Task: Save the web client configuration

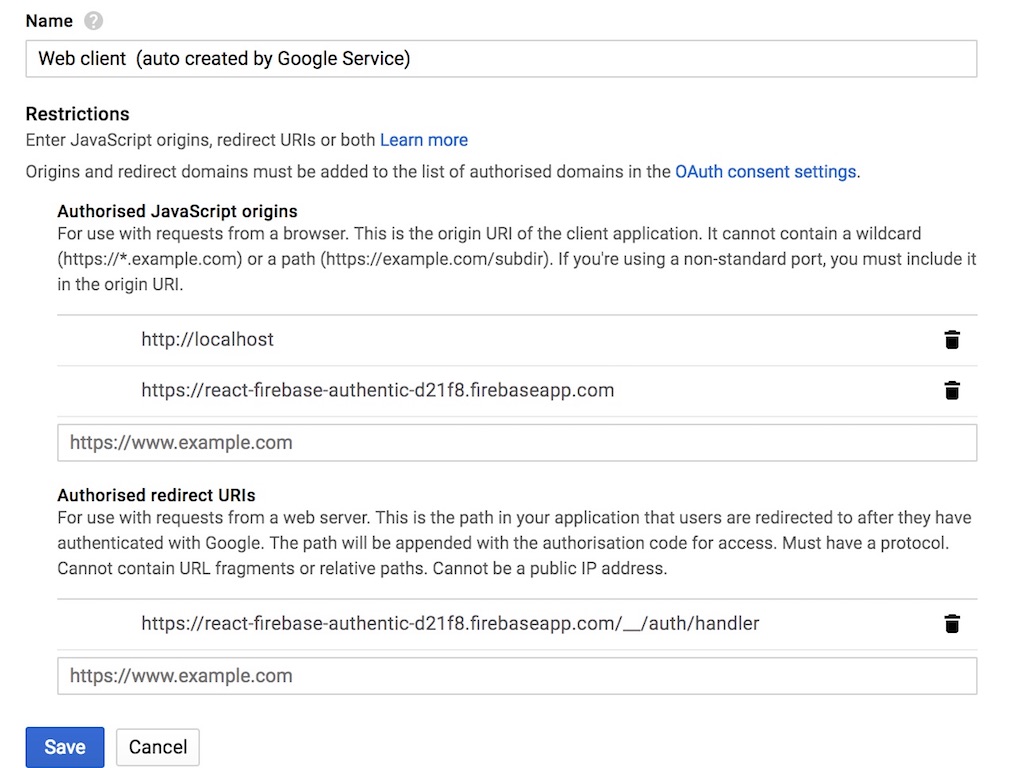Action: 64,746
